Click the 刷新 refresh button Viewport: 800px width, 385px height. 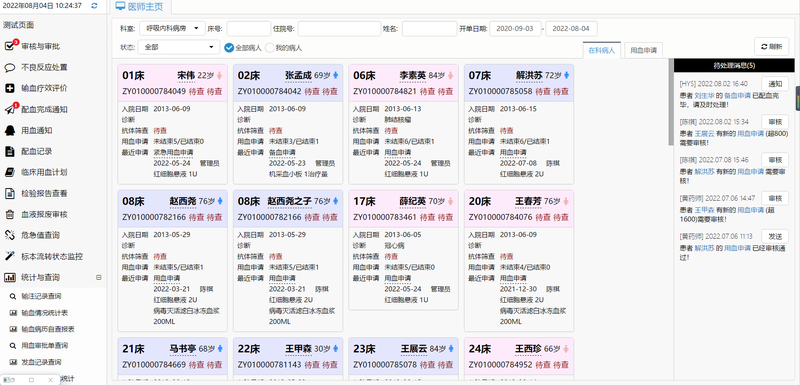771,46
